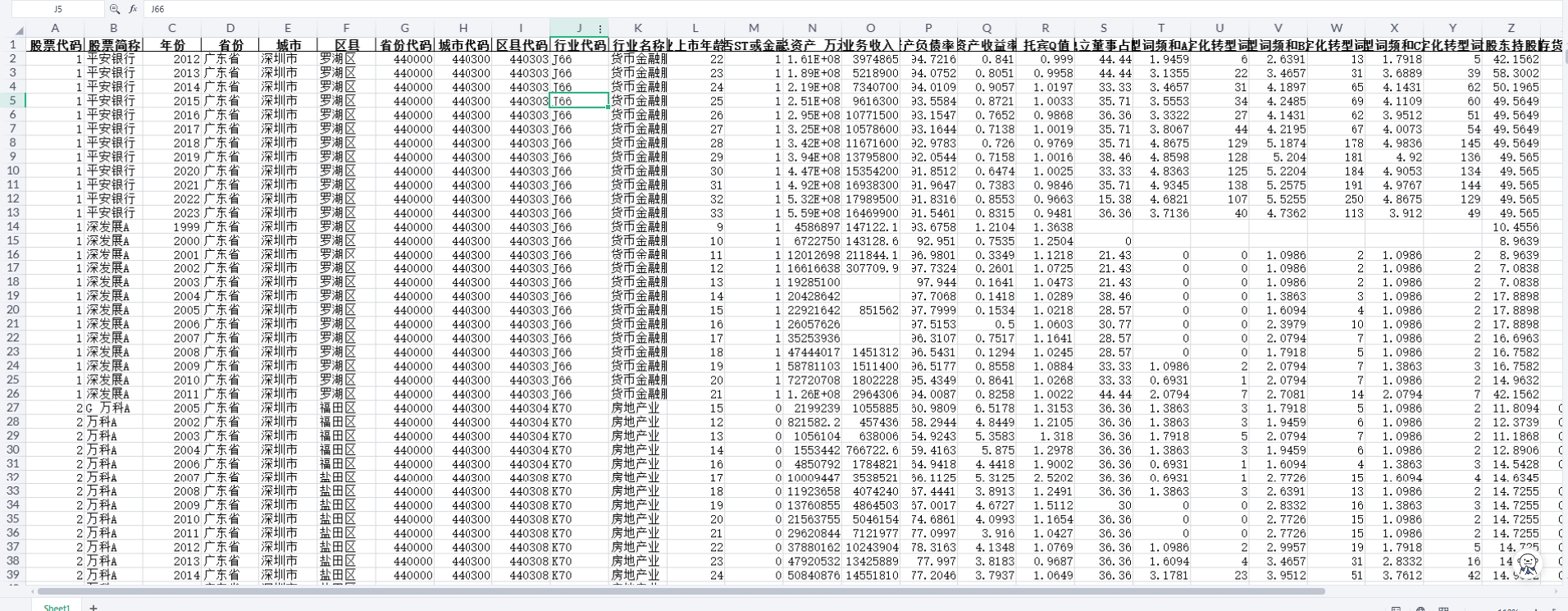Select row 14 header number

click(12, 226)
